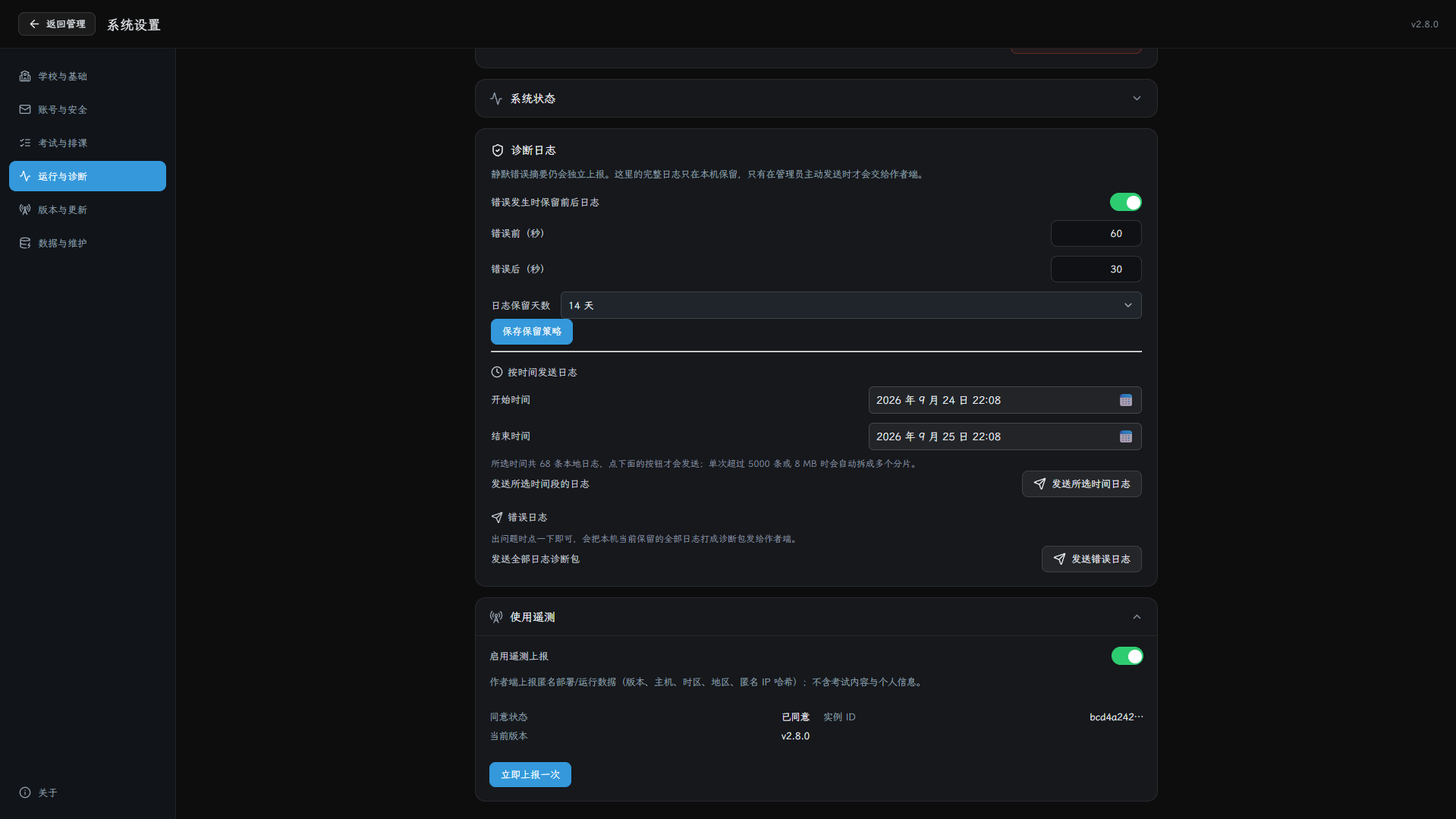Open calendar picker for 结束时间
This screenshot has width=1456, height=819.
tap(1126, 436)
